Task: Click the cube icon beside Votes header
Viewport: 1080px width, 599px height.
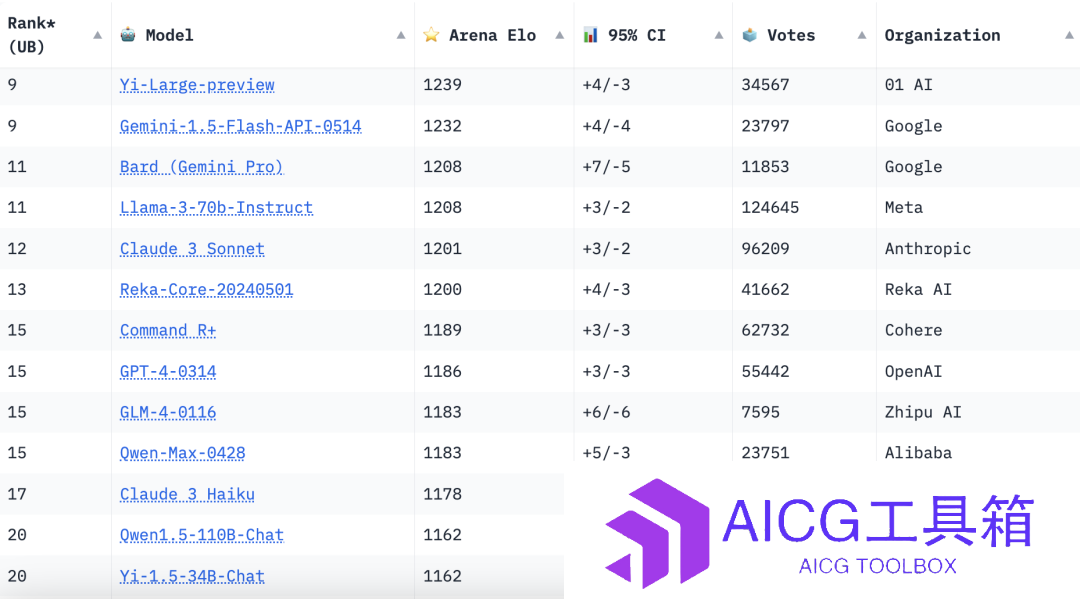Action: [749, 34]
